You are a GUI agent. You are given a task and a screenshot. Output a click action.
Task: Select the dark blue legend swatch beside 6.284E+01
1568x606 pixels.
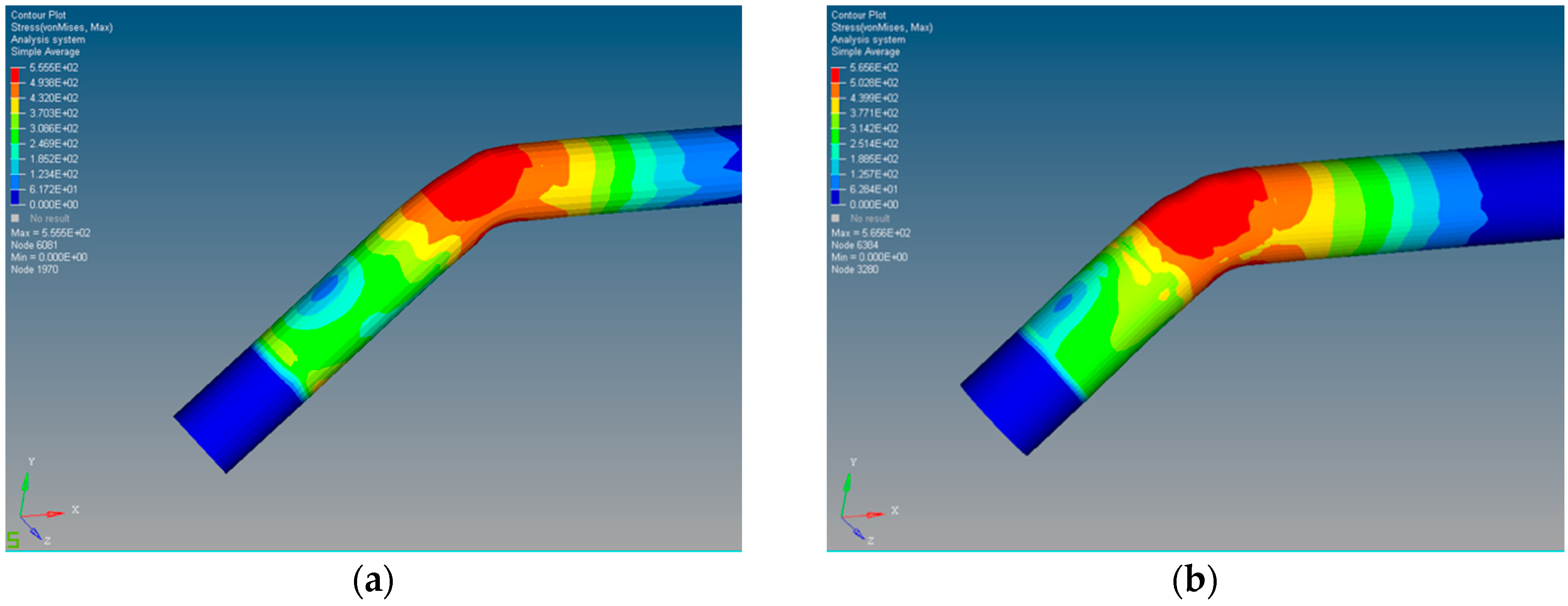click(x=835, y=197)
